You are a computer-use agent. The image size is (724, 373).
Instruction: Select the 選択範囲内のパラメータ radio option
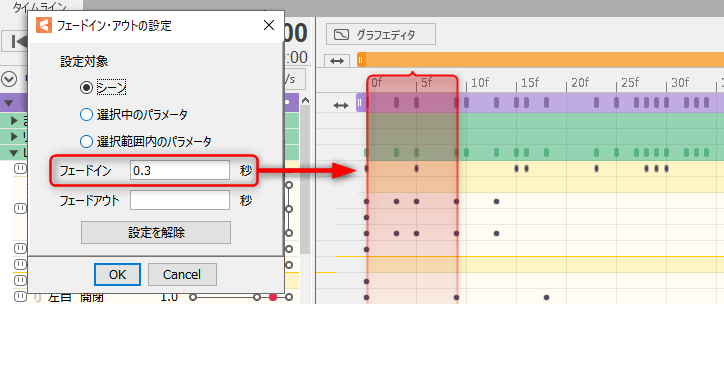click(x=86, y=141)
